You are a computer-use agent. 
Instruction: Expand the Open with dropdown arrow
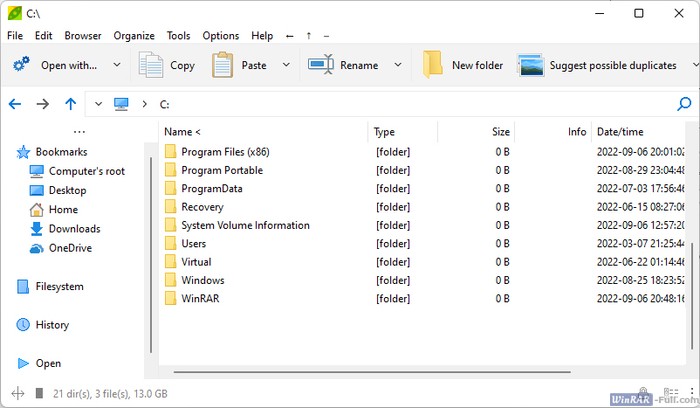(x=117, y=65)
